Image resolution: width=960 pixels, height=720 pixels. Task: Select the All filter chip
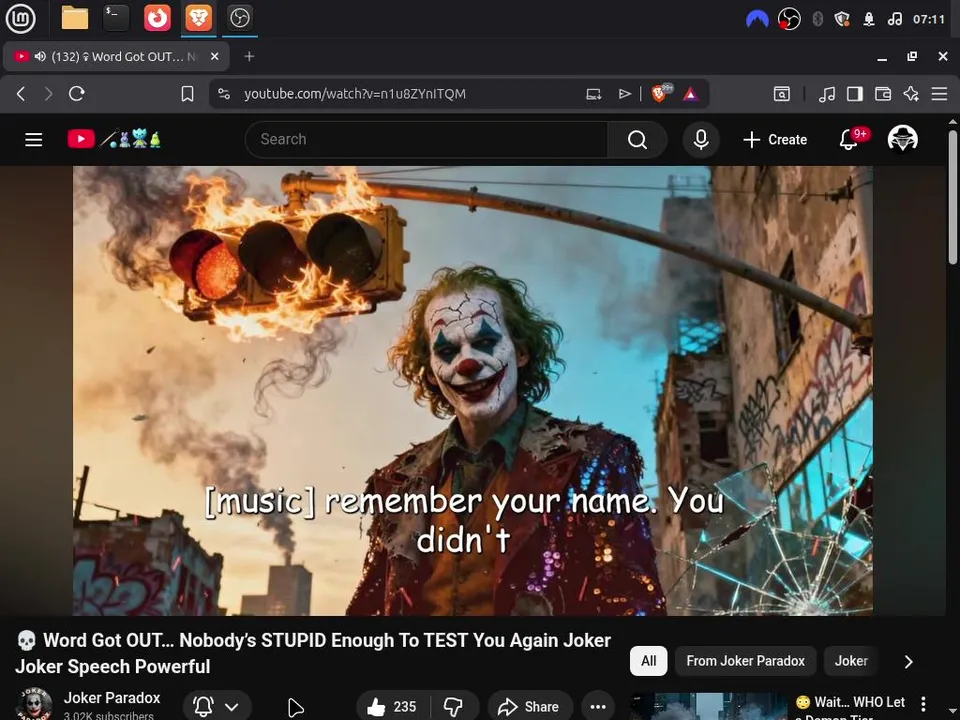tap(648, 661)
